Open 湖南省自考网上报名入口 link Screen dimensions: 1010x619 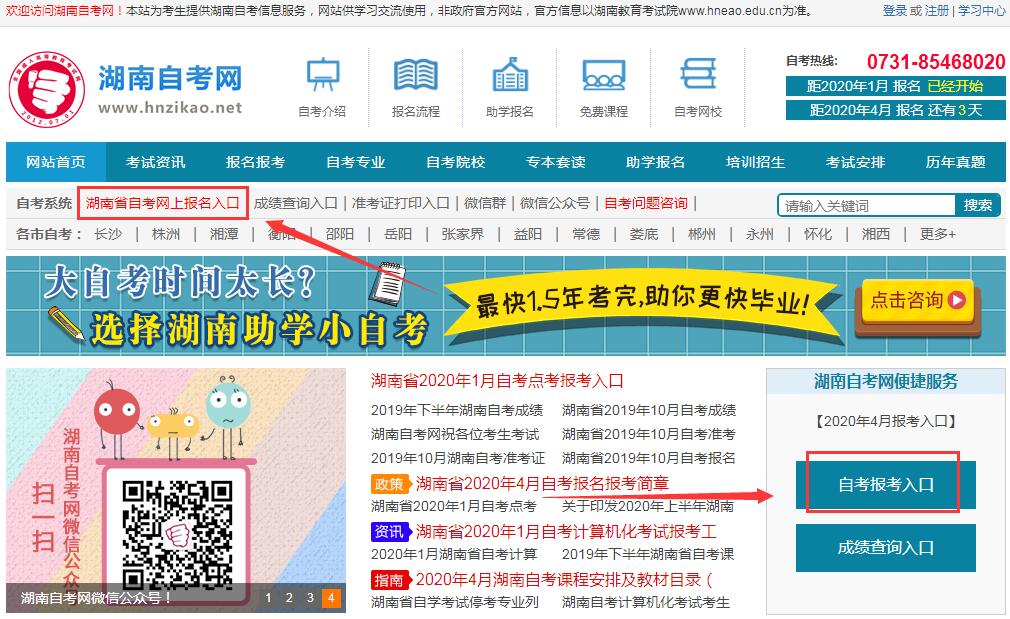click(162, 203)
